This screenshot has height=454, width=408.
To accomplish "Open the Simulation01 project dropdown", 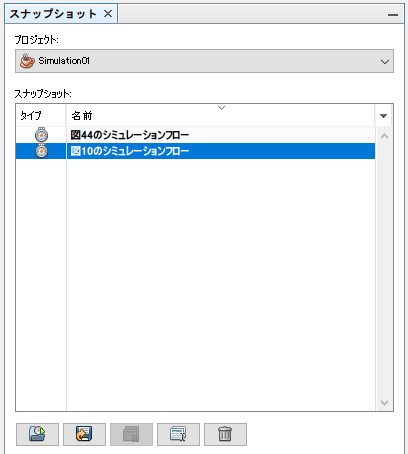I will click(x=204, y=61).
